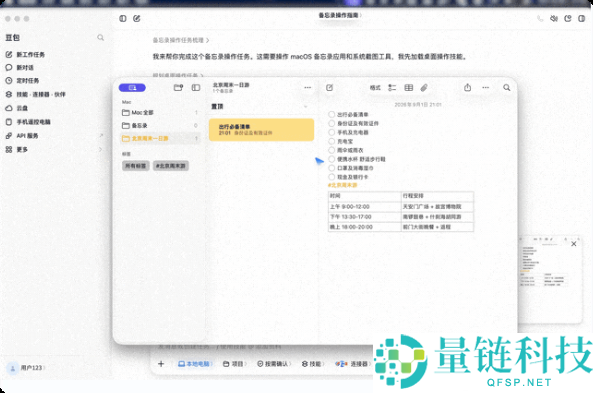This screenshot has height=393, width=593.
Task: Toggle right side panel icon in Doubao header
Action: 582,19
